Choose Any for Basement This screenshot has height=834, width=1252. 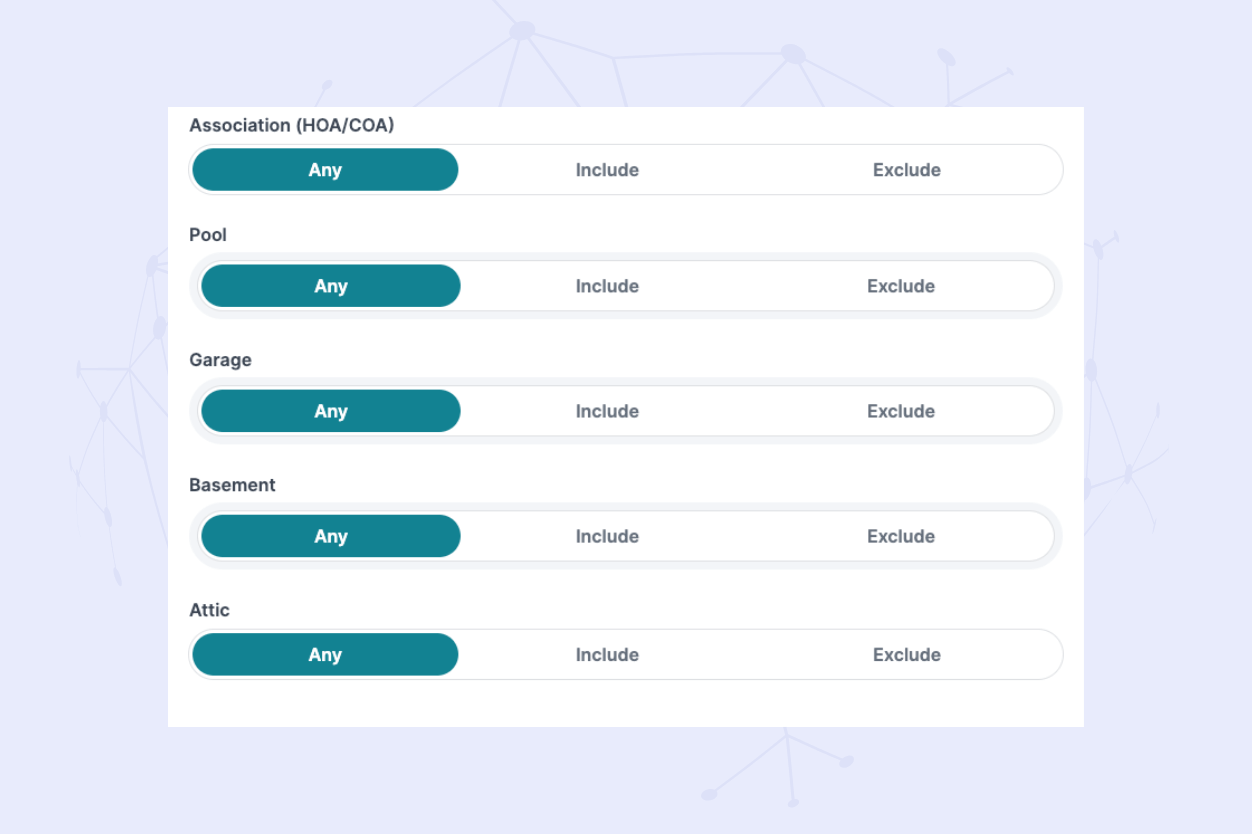click(x=330, y=536)
